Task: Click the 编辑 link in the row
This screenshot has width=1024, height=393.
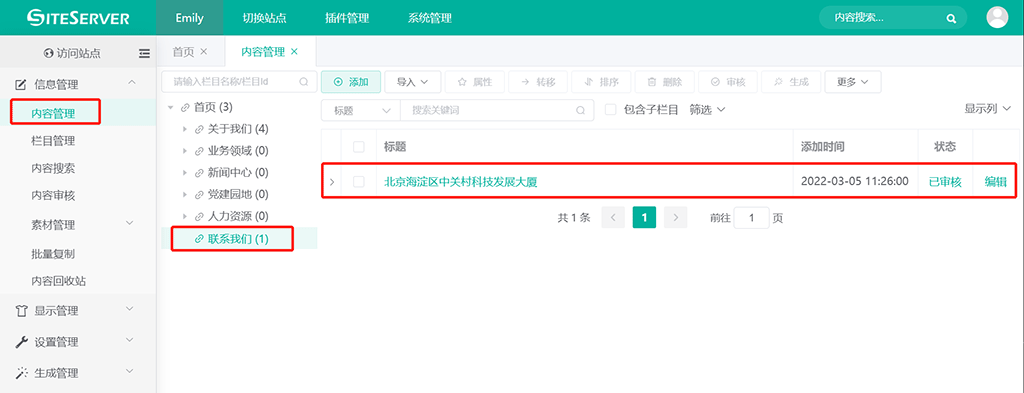Action: (x=995, y=182)
